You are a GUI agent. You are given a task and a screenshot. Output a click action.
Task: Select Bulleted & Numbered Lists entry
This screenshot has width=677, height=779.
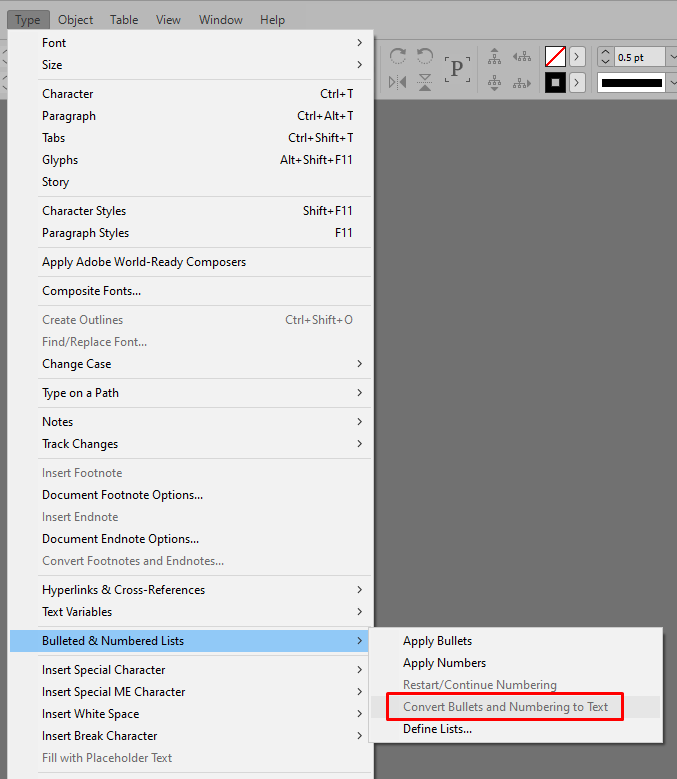191,641
